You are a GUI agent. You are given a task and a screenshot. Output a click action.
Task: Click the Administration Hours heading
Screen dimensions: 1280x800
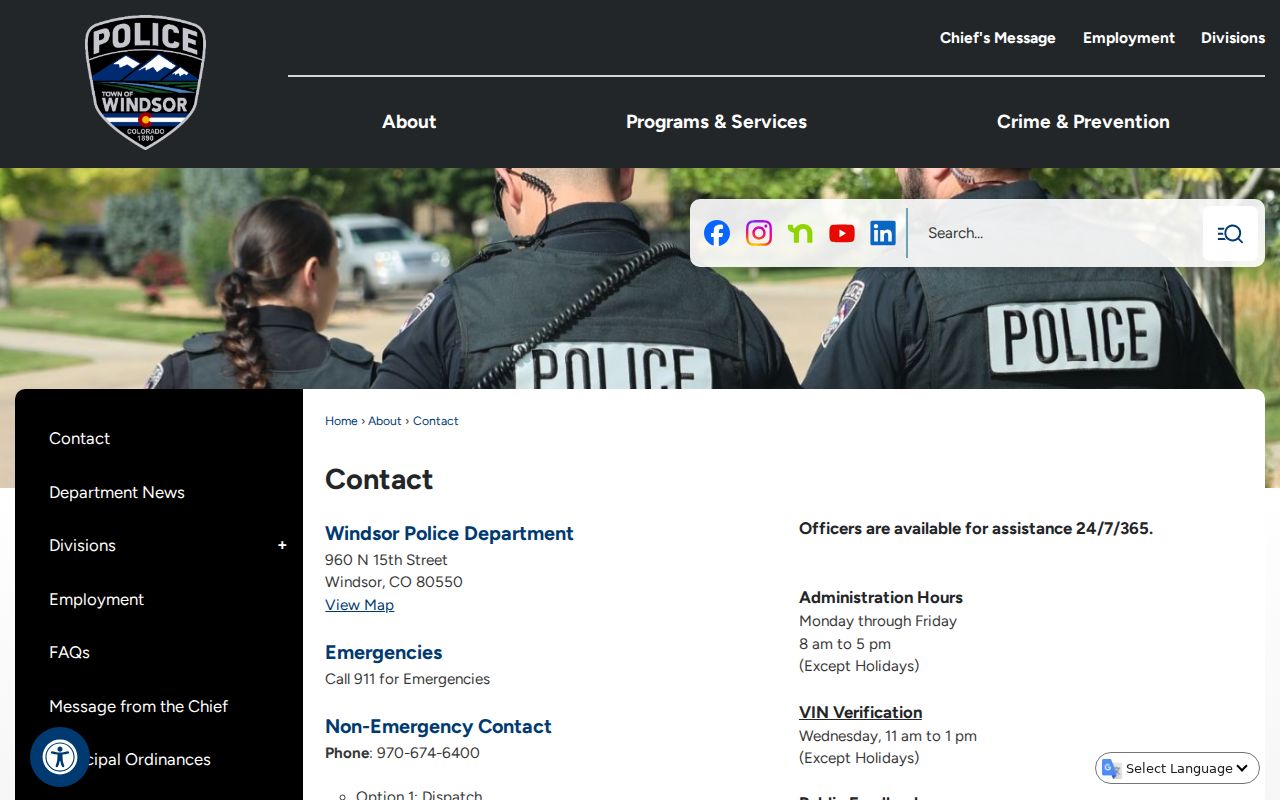tap(881, 597)
